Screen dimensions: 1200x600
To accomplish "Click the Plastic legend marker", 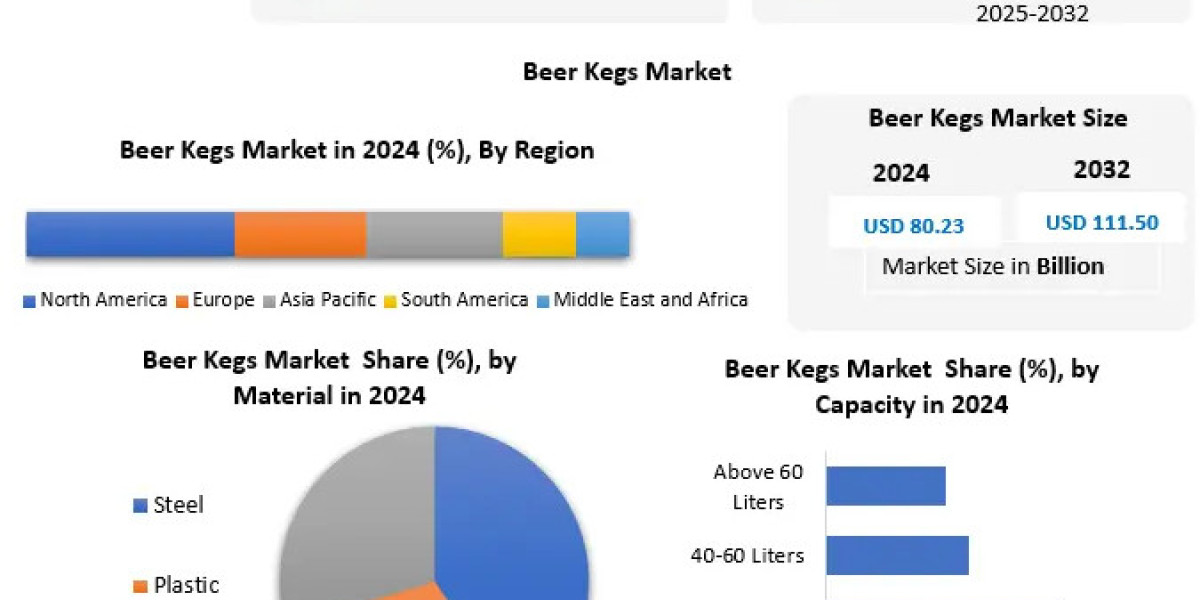I will click(140, 586).
